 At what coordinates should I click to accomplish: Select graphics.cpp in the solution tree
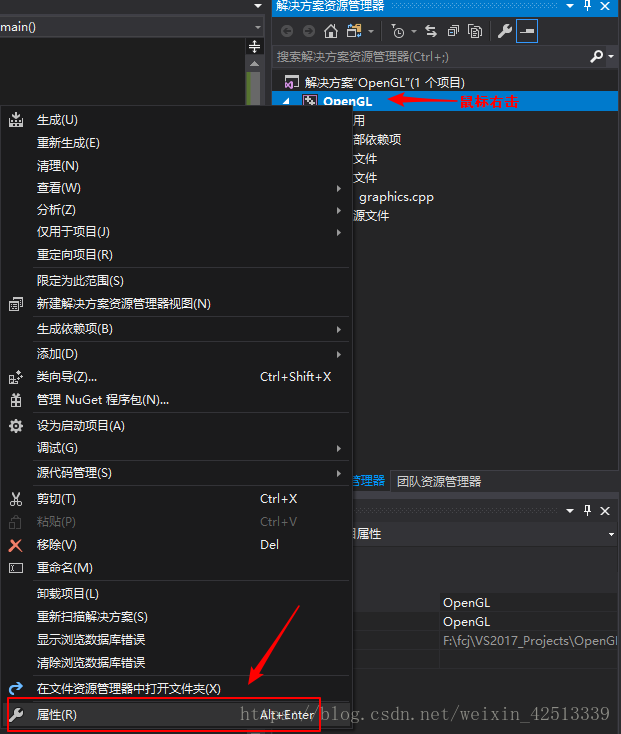tap(396, 197)
